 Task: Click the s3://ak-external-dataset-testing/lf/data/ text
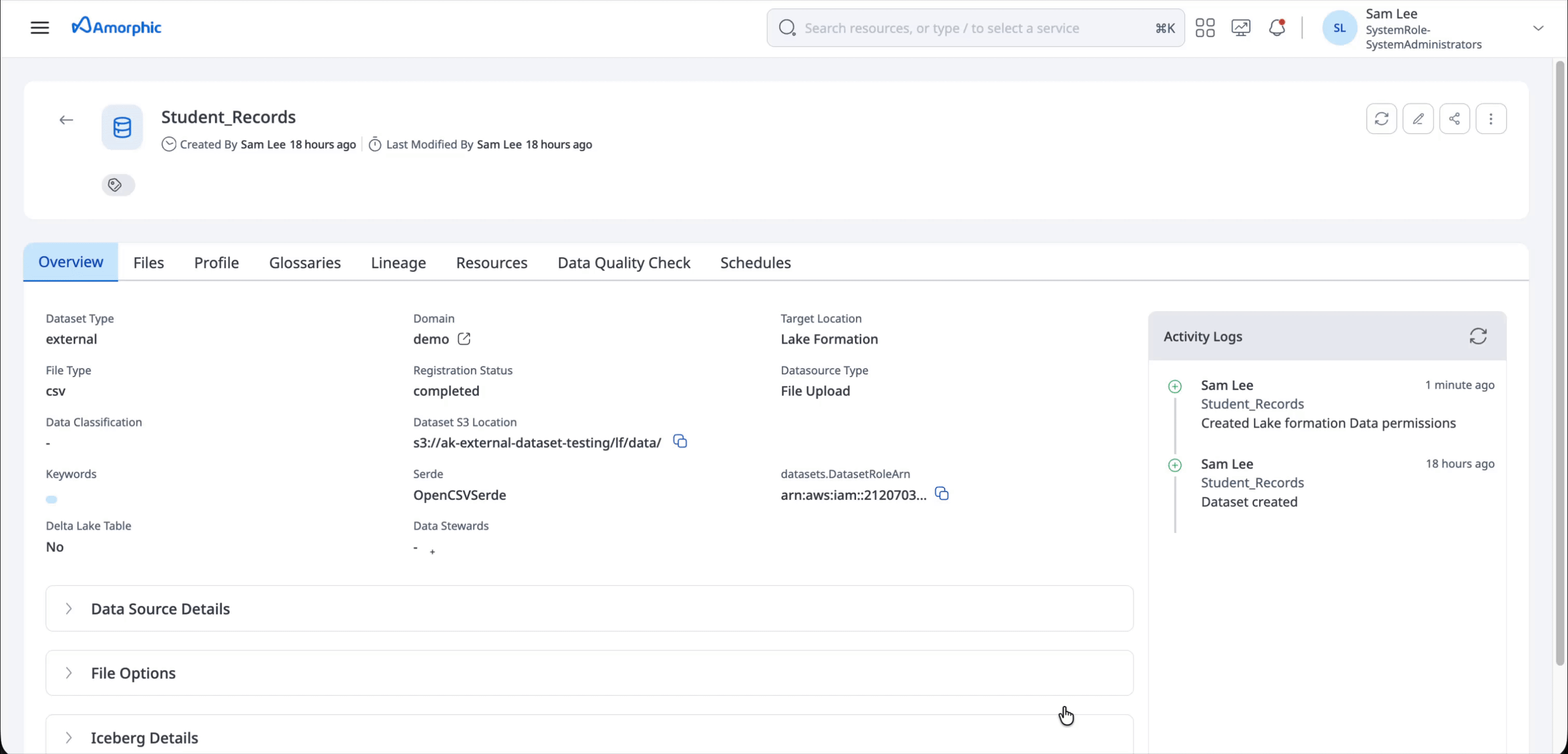(537, 443)
